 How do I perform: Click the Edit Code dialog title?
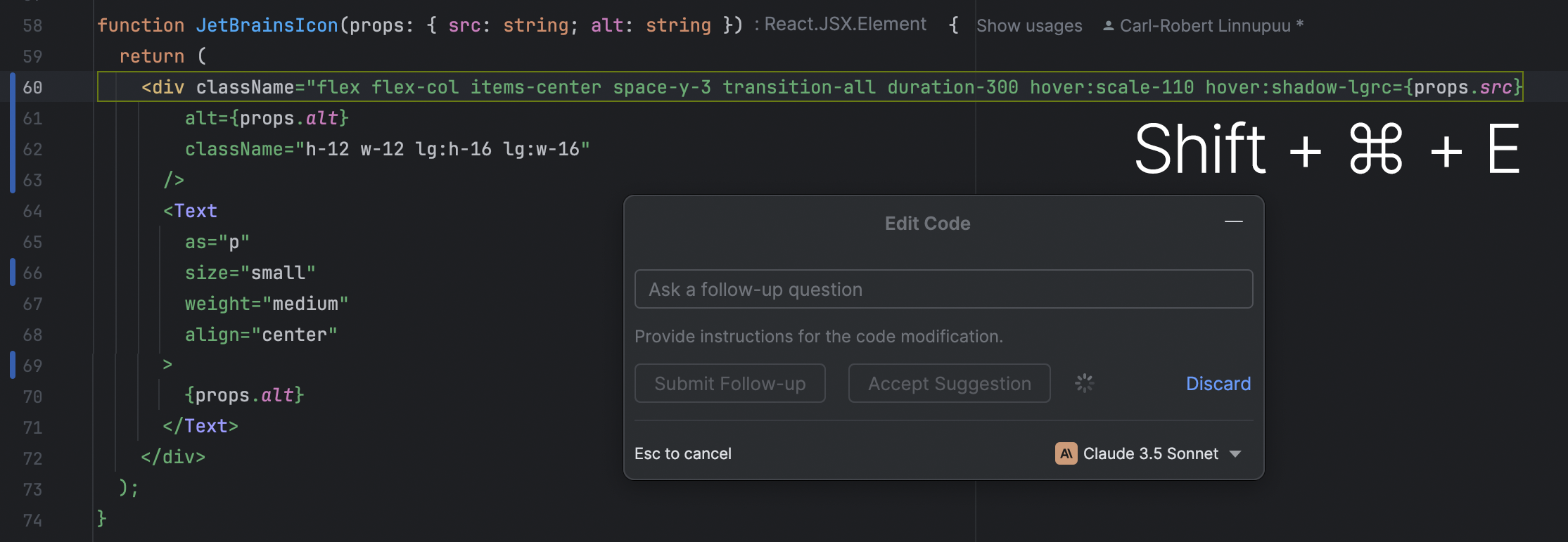tap(927, 224)
